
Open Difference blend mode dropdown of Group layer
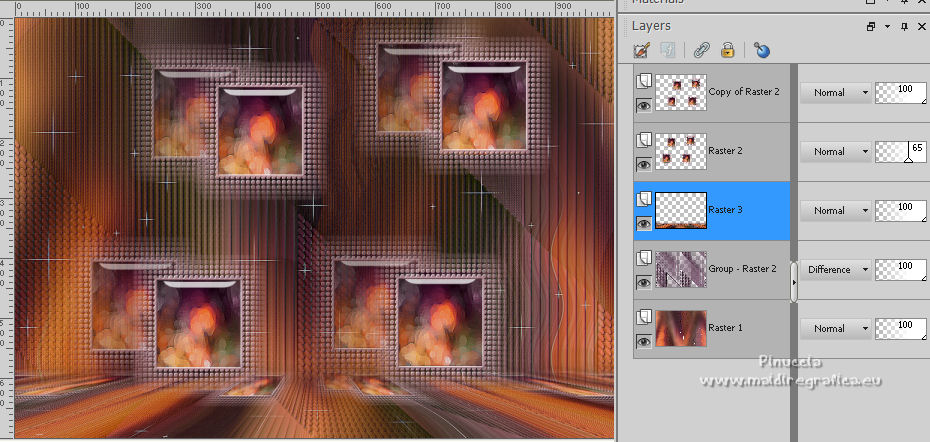(x=836, y=269)
